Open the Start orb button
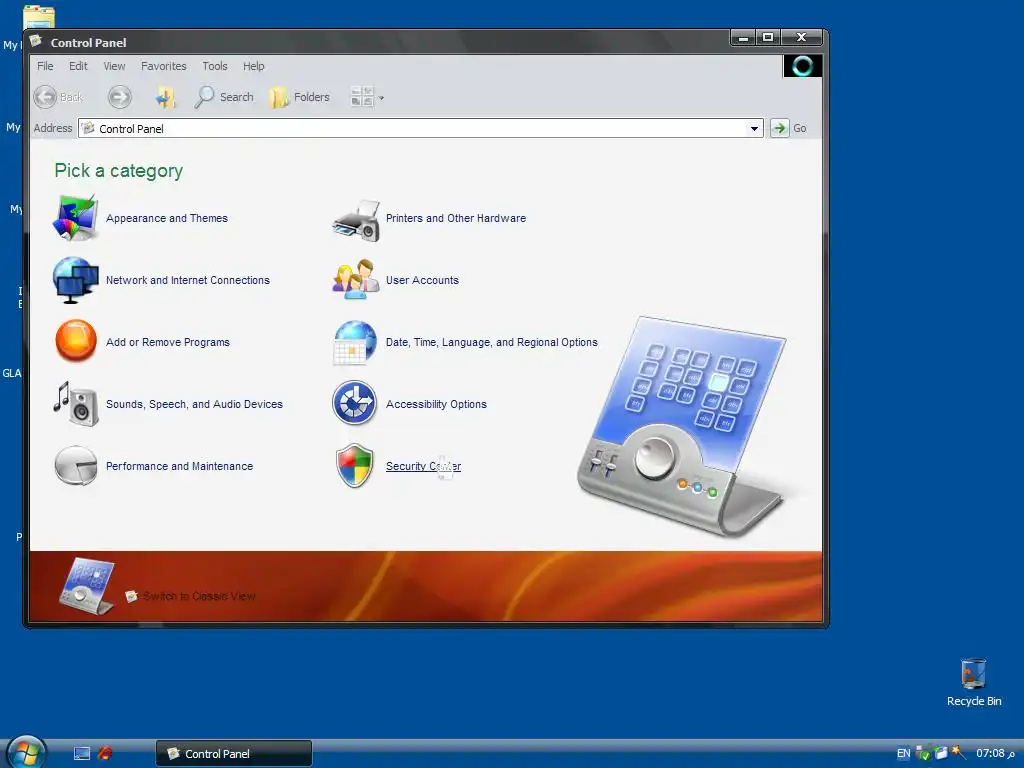 point(25,752)
